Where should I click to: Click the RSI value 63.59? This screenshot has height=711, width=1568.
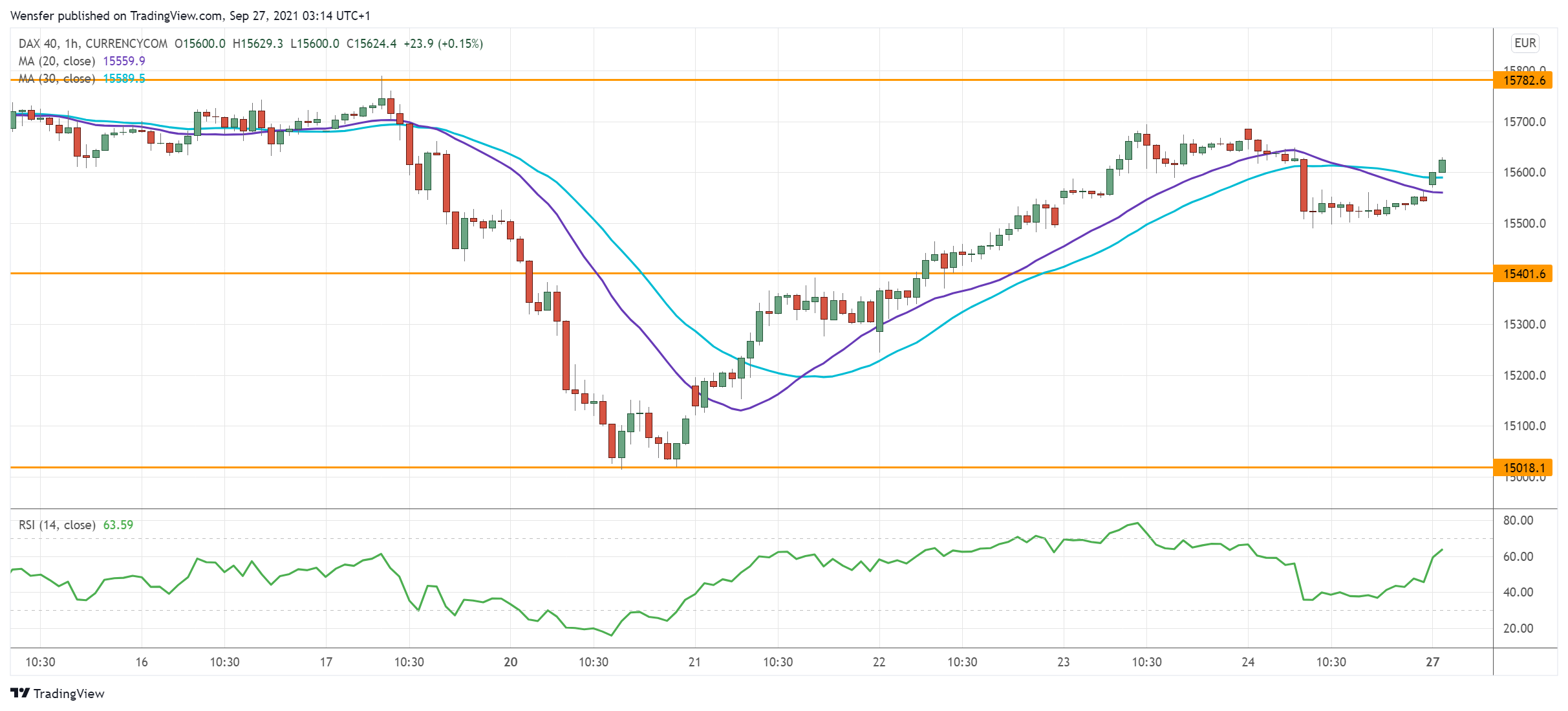118,525
